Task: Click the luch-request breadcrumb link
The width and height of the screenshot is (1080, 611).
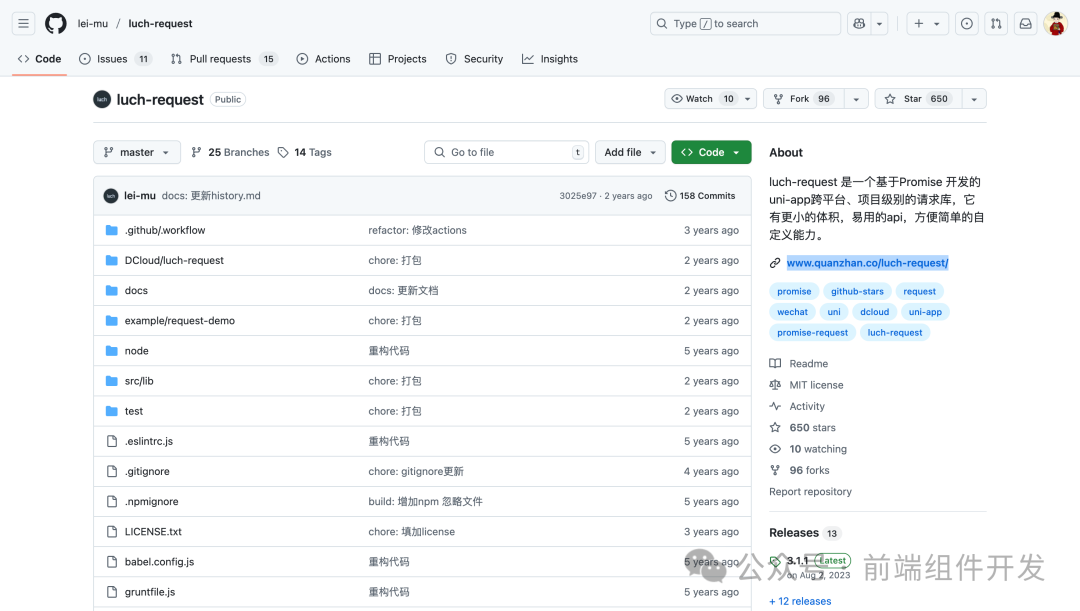Action: click(x=160, y=23)
